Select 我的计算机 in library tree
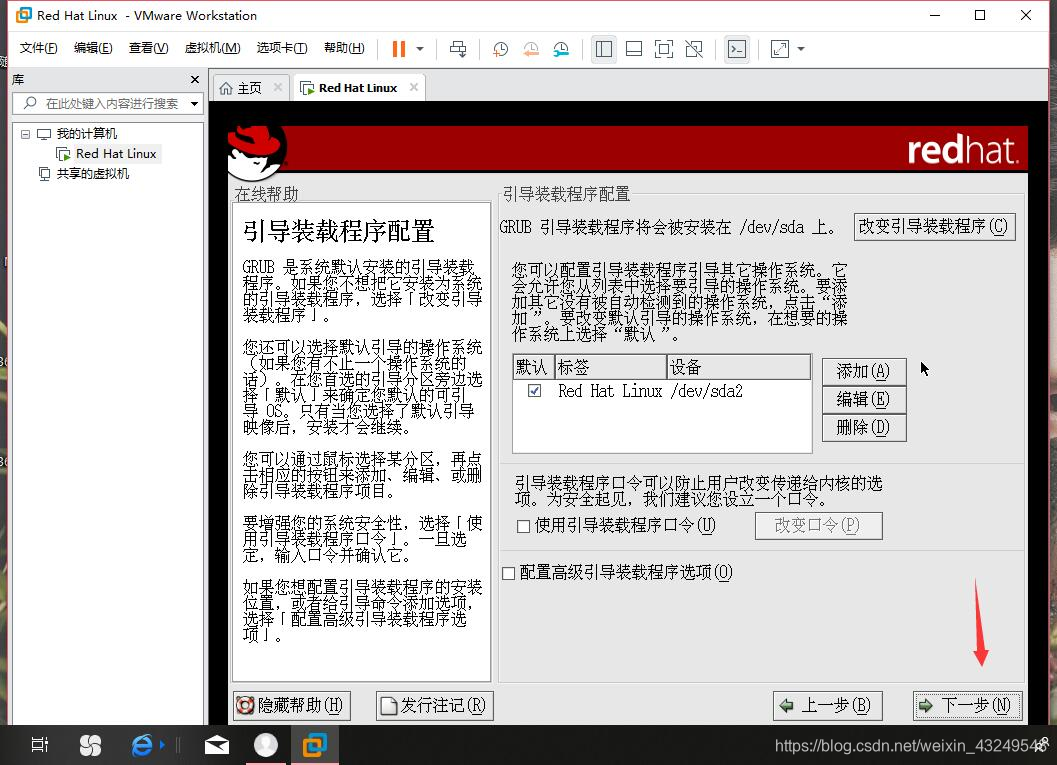 [86, 133]
